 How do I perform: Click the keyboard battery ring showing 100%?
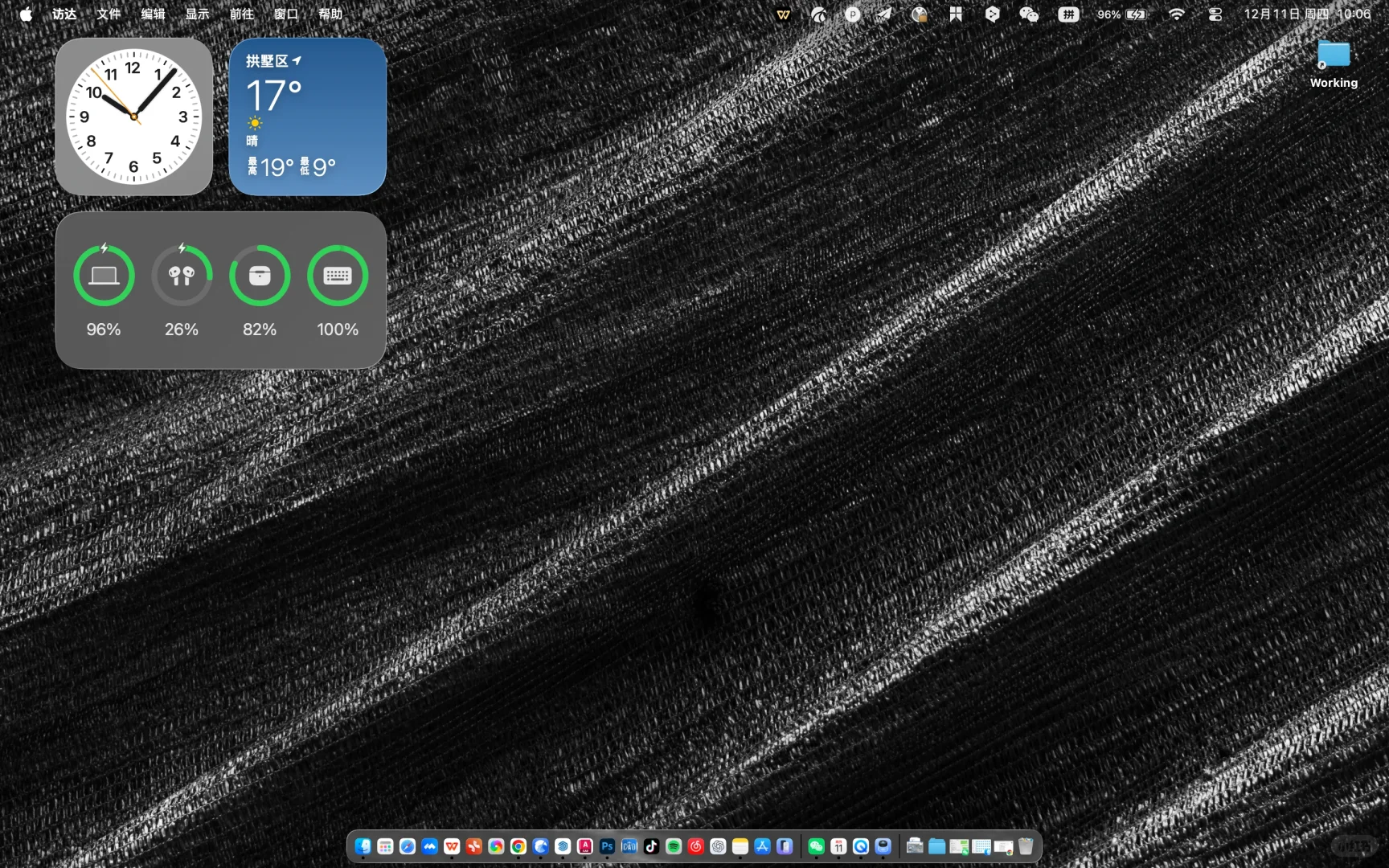point(338,276)
